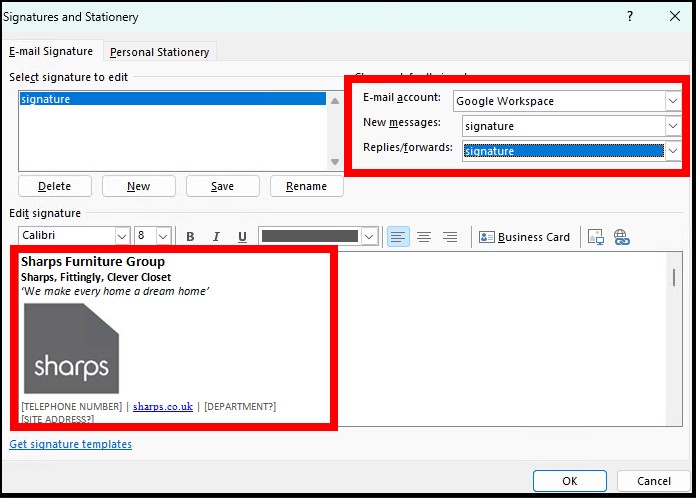Expand the E-mail account dropdown
This screenshot has height=498, width=696.
pyautogui.click(x=673, y=101)
